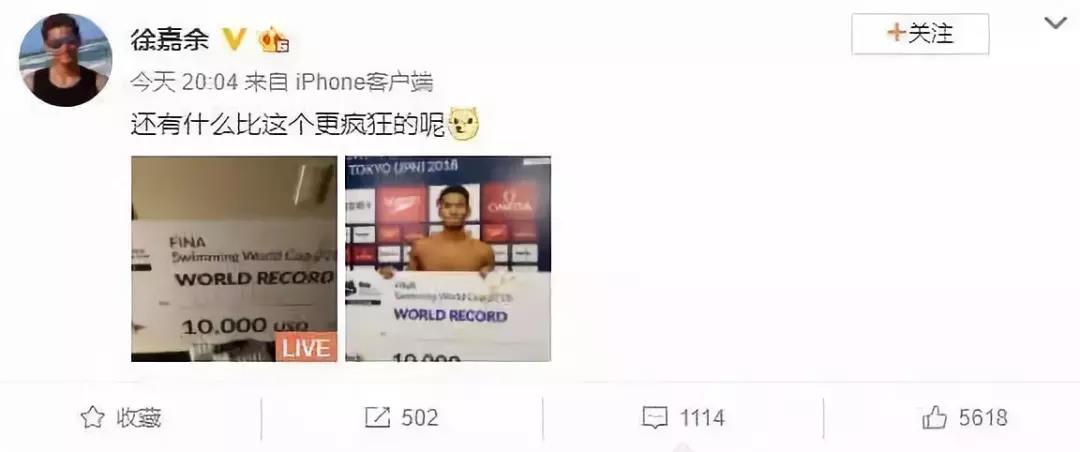Open comments count 1114
Screen dimensions: 1080x452
[x=703, y=418]
